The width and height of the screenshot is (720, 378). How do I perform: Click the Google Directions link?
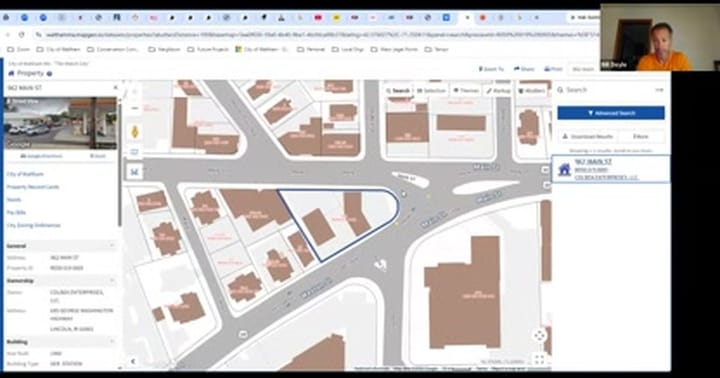(41, 156)
